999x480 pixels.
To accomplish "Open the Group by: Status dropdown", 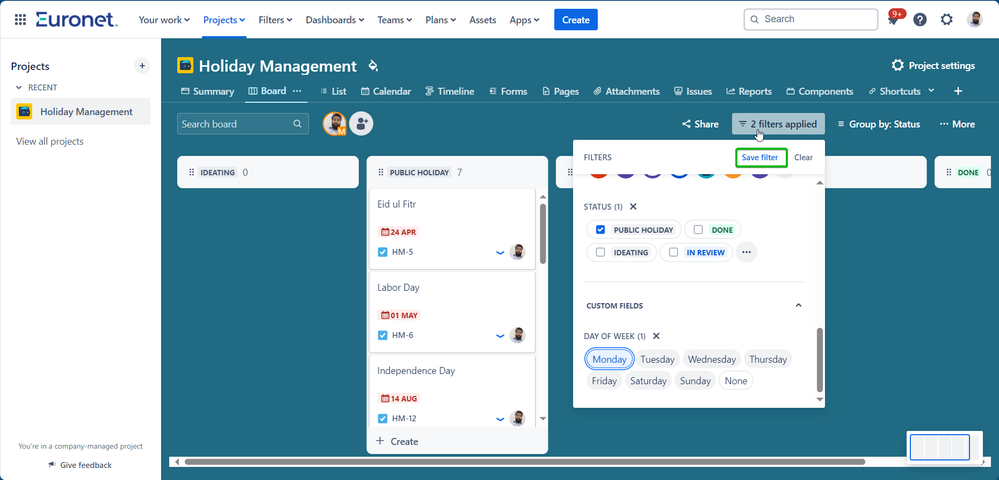I will tap(878, 124).
